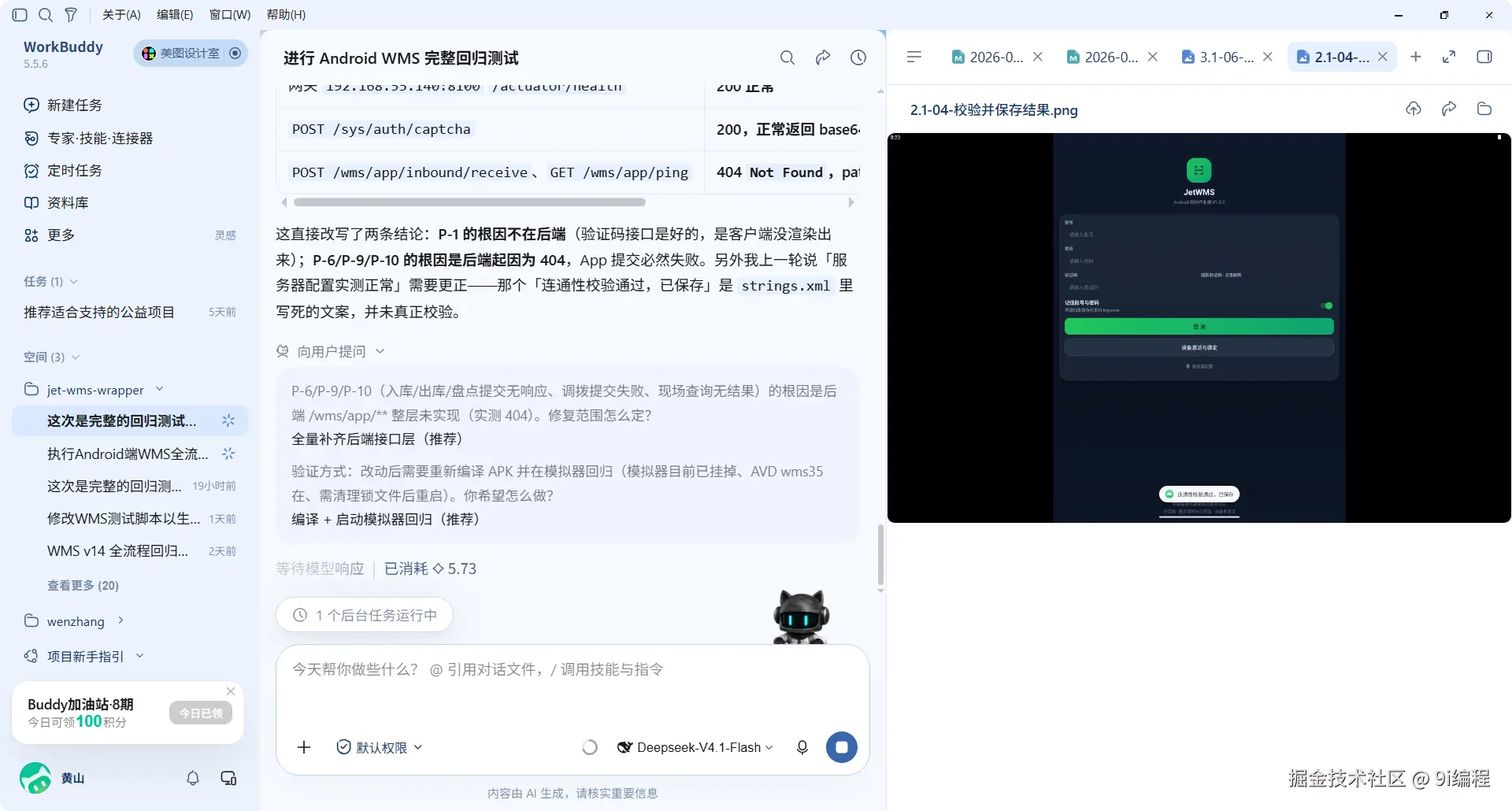Expand preview panel to fullscreen
This screenshot has width=1512, height=811.
tap(1449, 57)
